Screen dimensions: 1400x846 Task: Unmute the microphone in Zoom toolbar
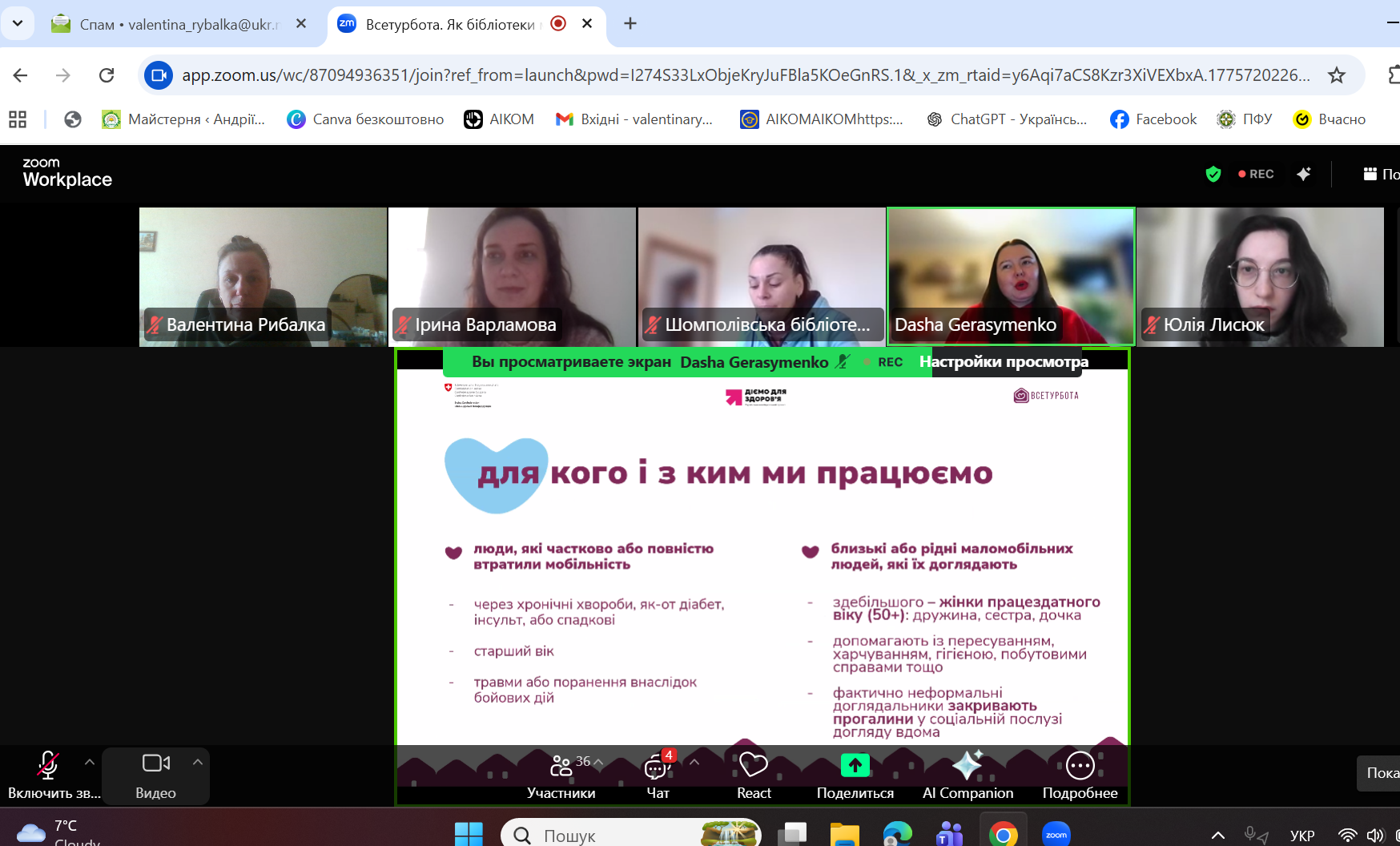point(48,766)
